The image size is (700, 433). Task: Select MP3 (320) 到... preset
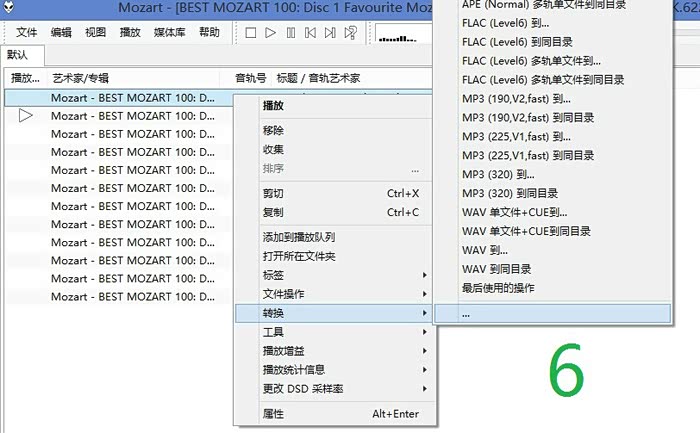coord(553,175)
